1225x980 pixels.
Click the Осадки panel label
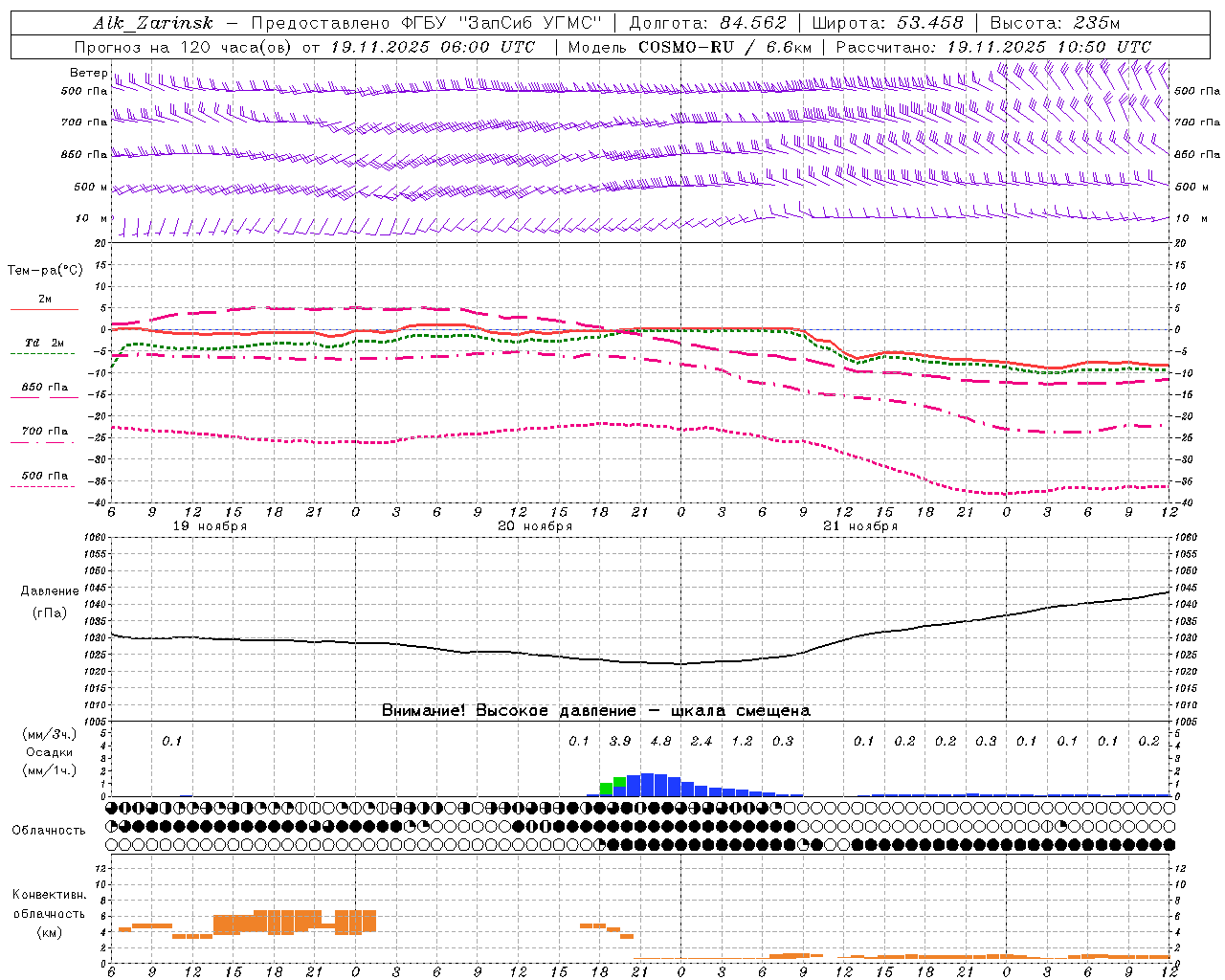click(x=50, y=752)
